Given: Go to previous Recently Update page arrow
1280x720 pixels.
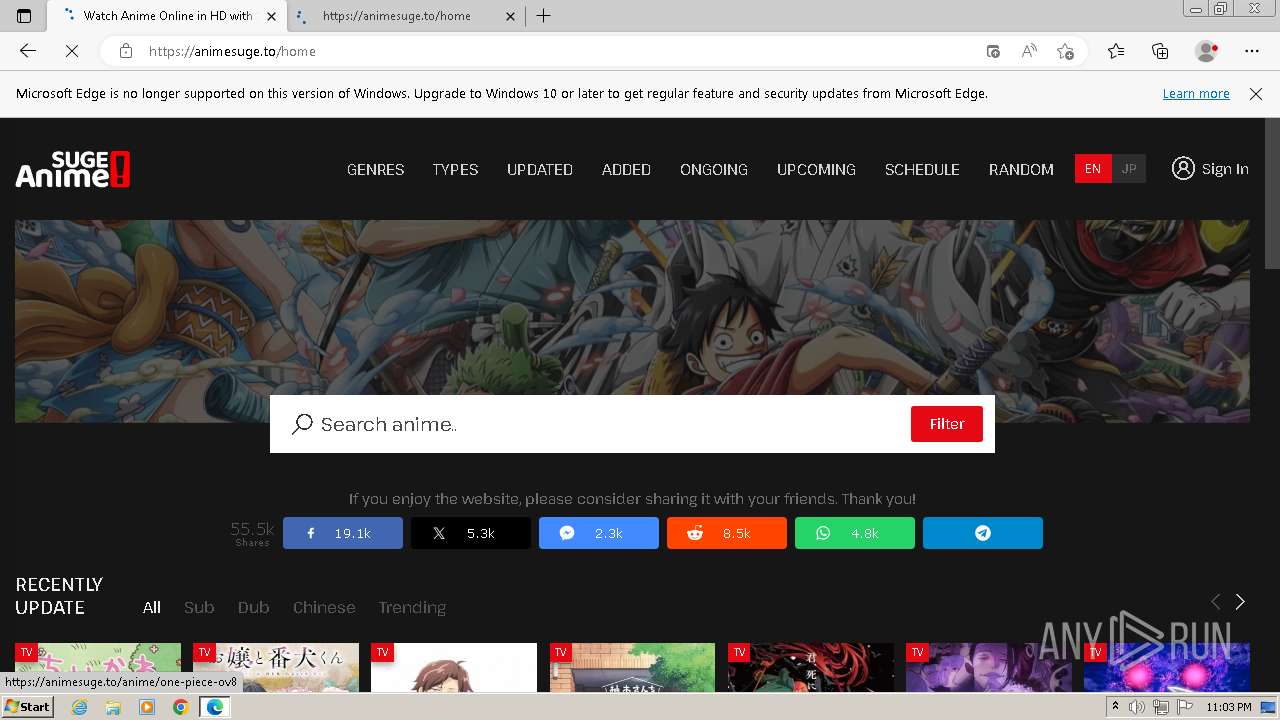Looking at the screenshot, I should point(1216,601).
